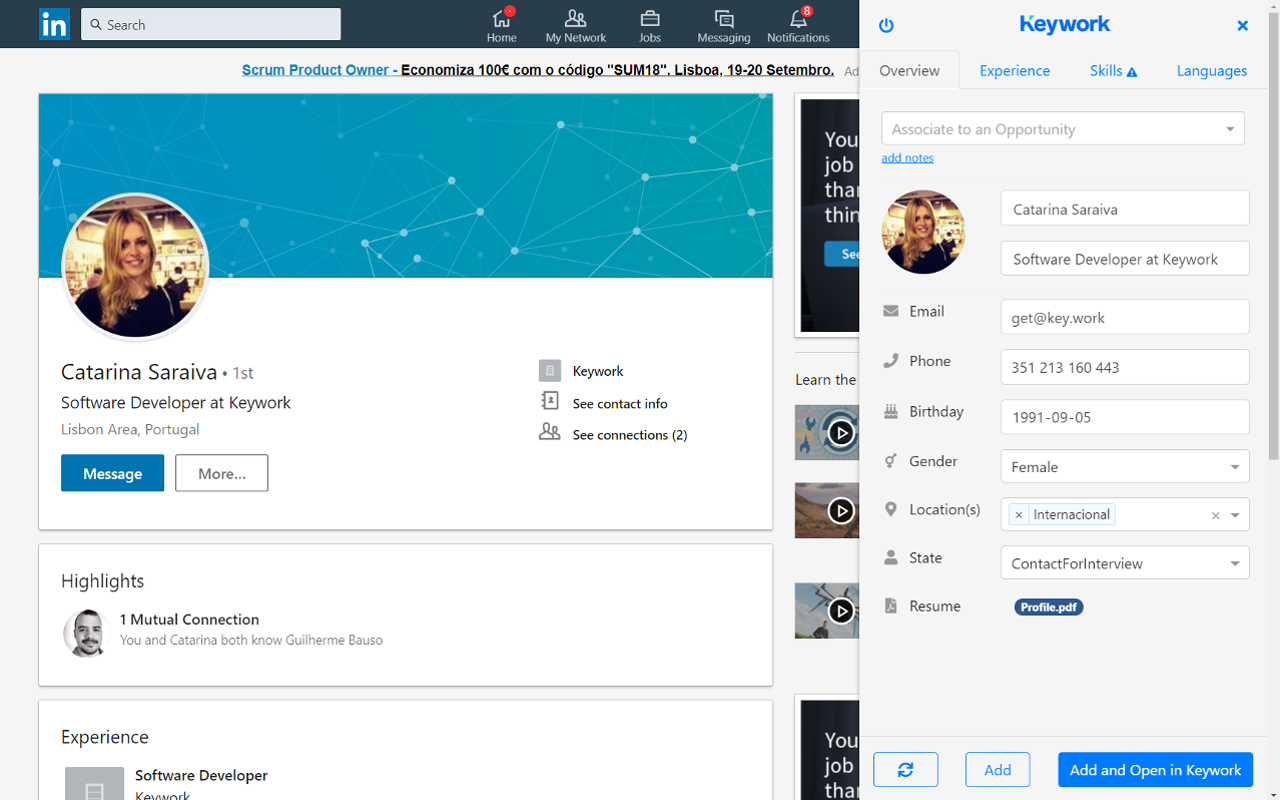Open the Gender dropdown showing Female
Screen dimensions: 1280x800
pos(1125,467)
